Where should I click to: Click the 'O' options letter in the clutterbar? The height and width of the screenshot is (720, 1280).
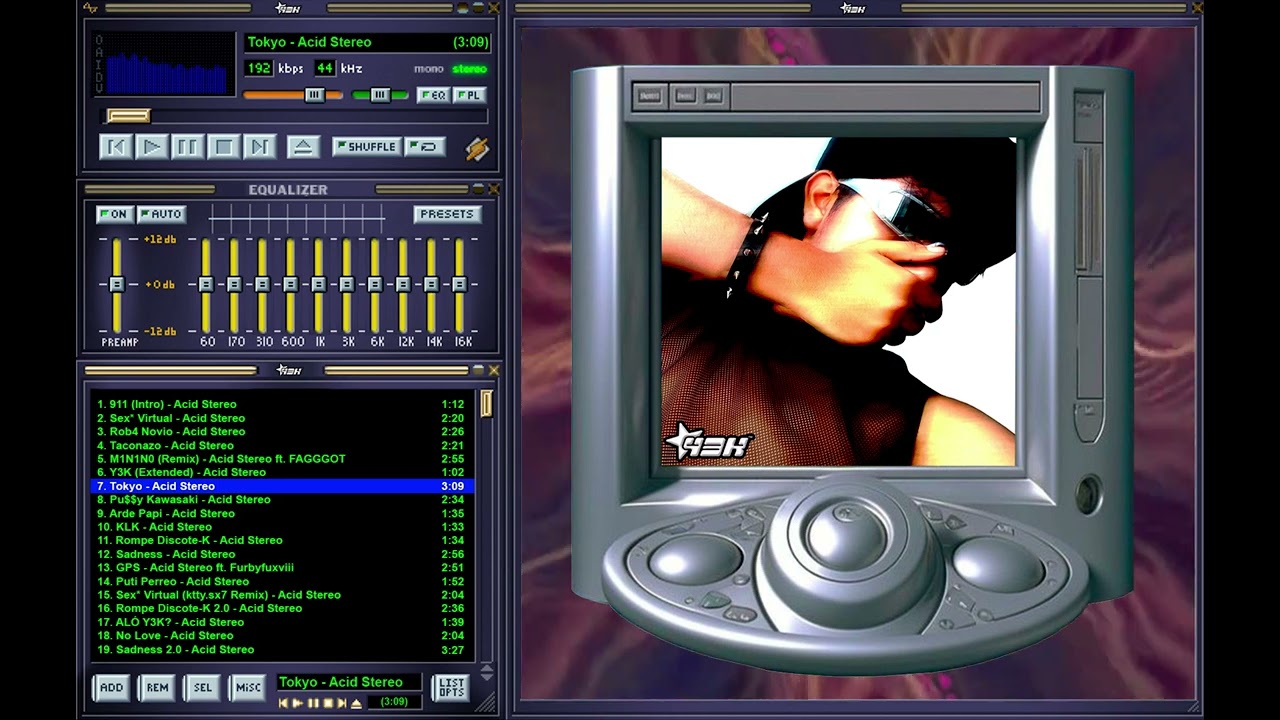[98, 40]
